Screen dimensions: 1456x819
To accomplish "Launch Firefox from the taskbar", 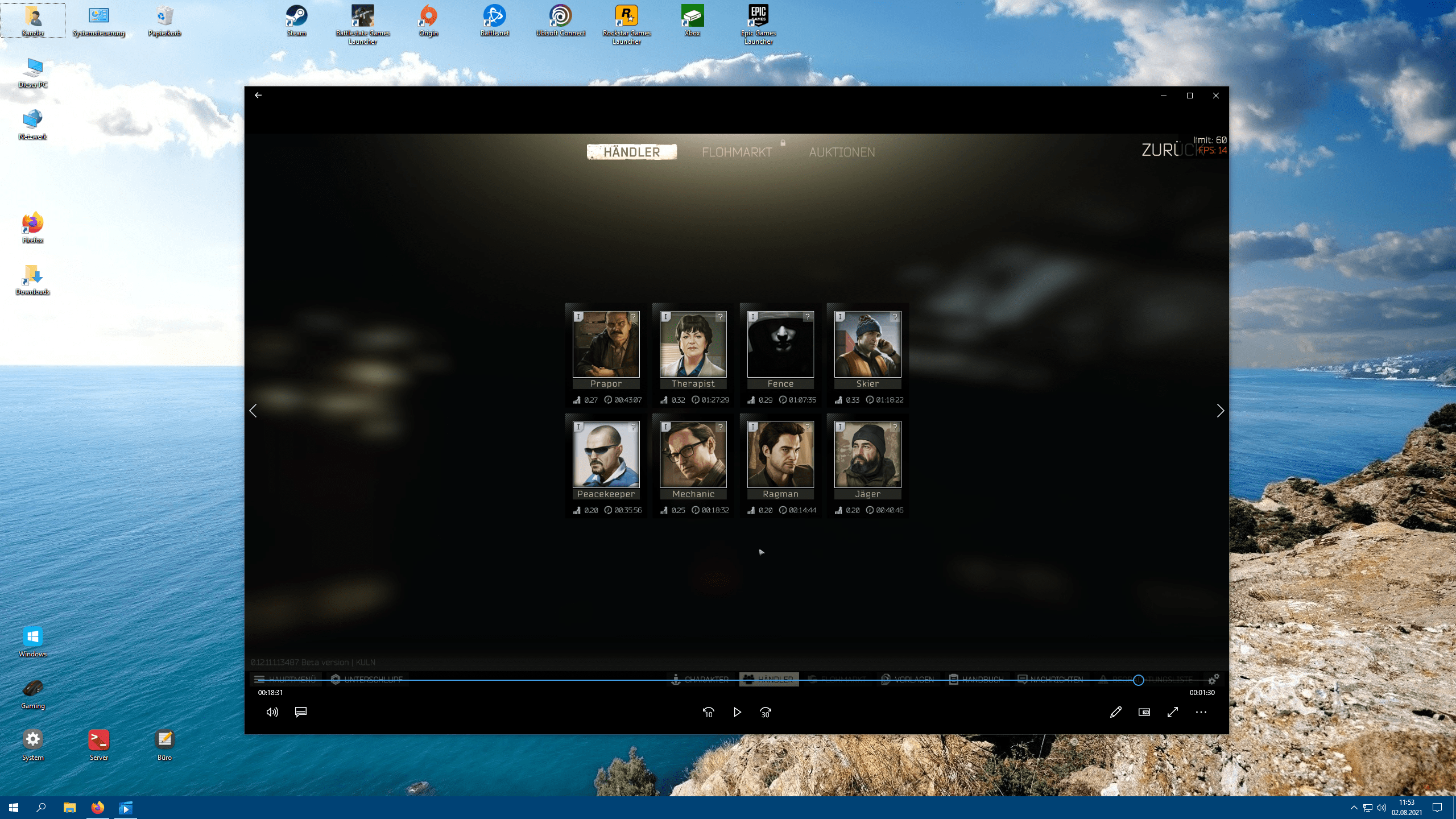I will coord(98,808).
